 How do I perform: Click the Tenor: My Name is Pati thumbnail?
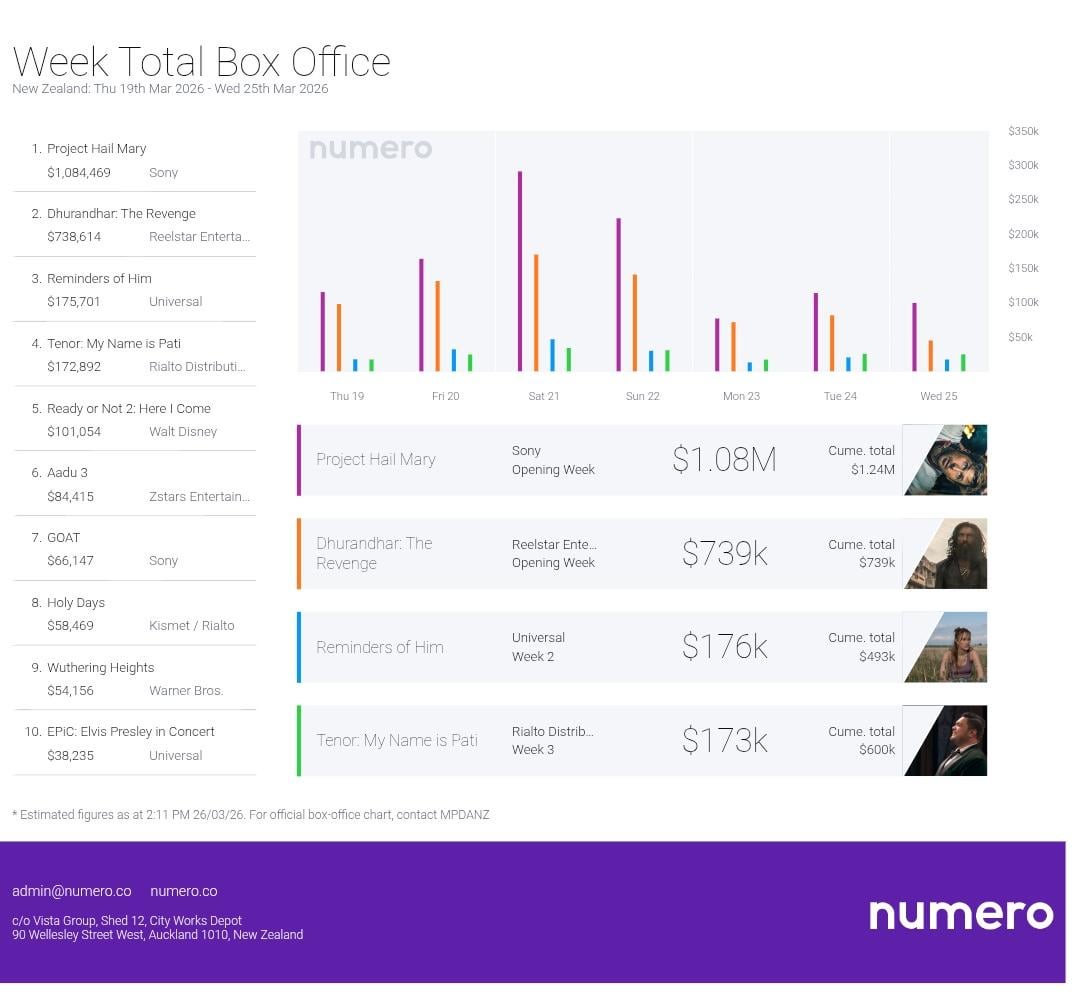pyautogui.click(x=945, y=740)
